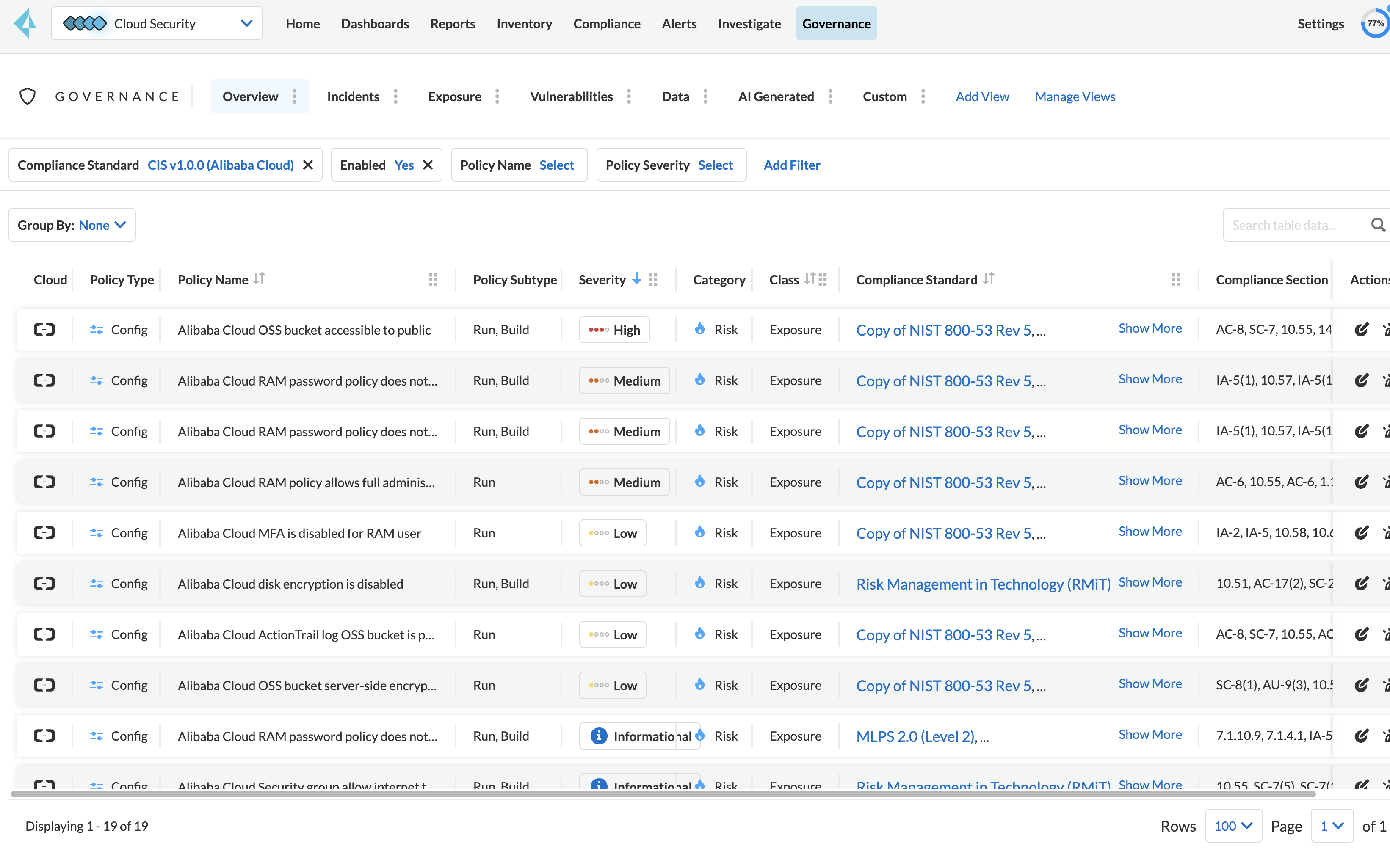Remove the Enabled Yes filter
Image resolution: width=1390 pixels, height=868 pixels.
coord(428,165)
